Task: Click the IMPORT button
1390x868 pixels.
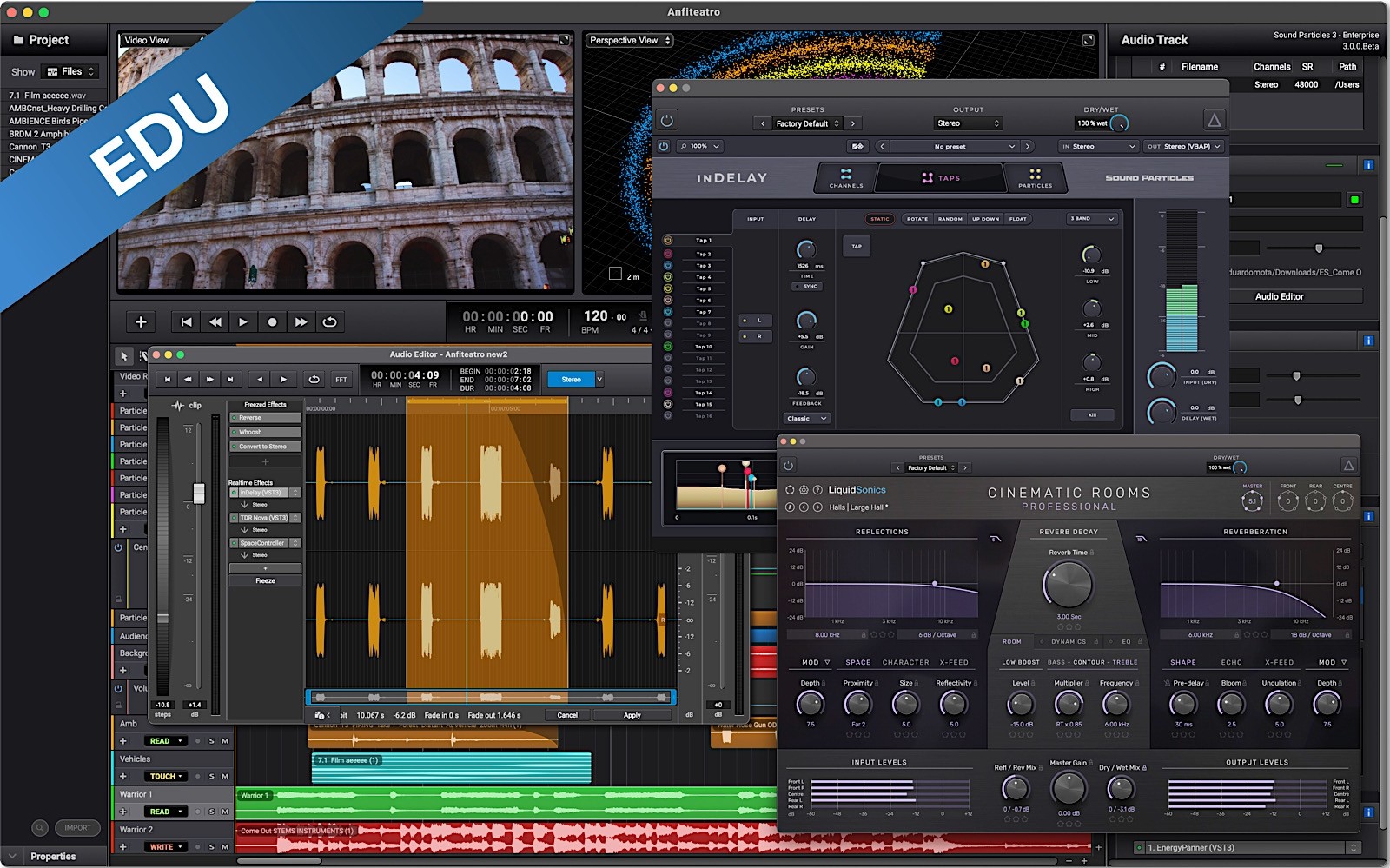Action: pyautogui.click(x=77, y=827)
